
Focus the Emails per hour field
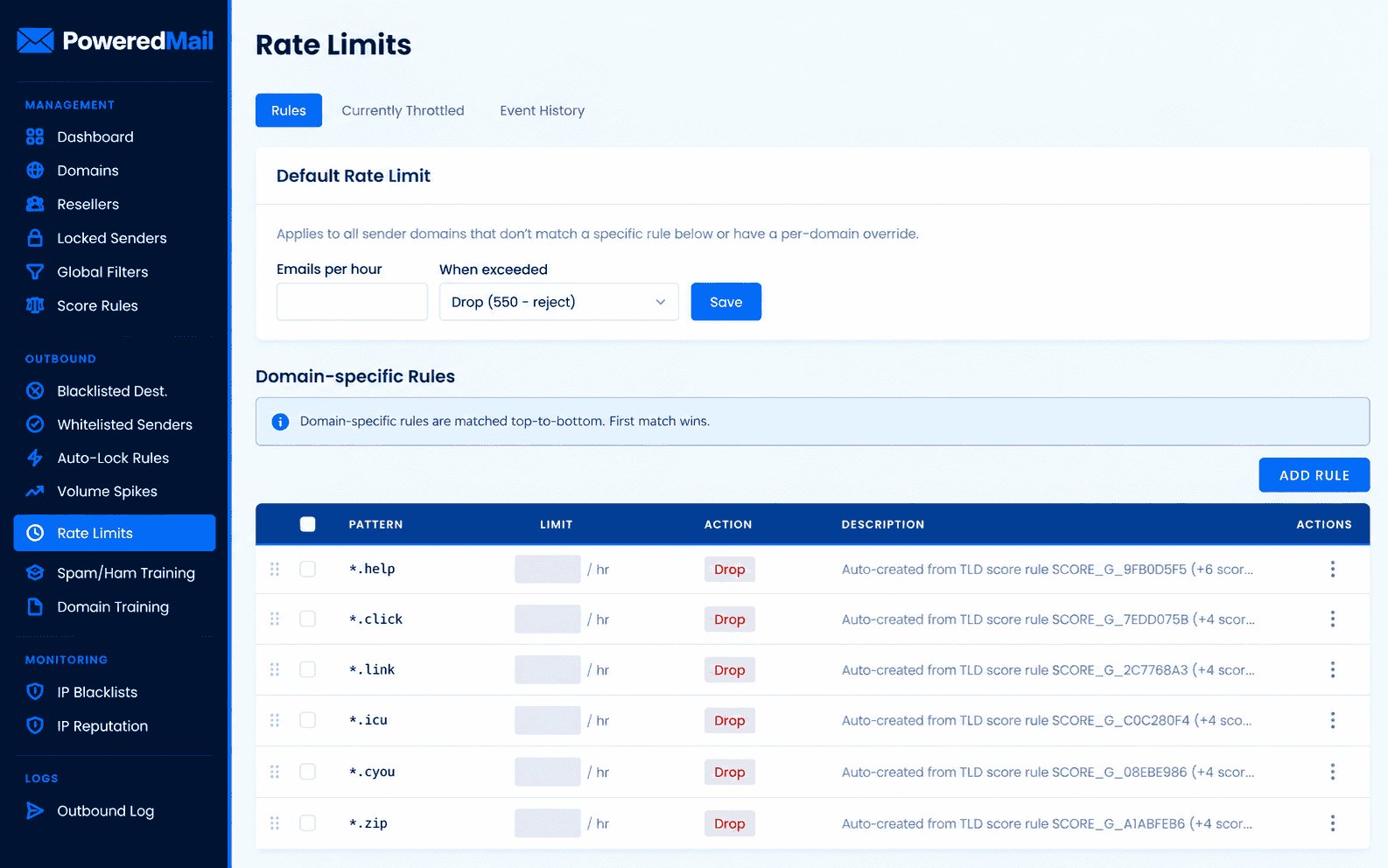[x=352, y=302]
